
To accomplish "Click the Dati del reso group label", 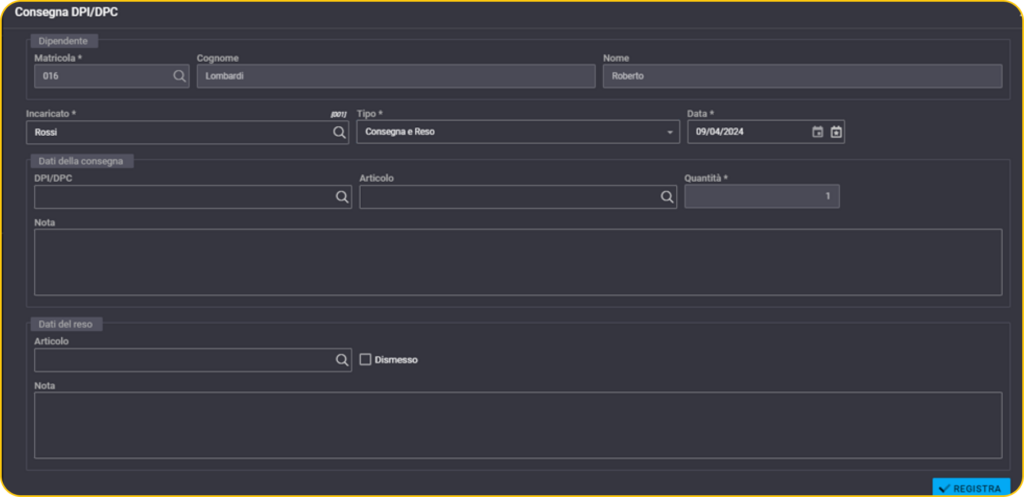I will click(65, 324).
